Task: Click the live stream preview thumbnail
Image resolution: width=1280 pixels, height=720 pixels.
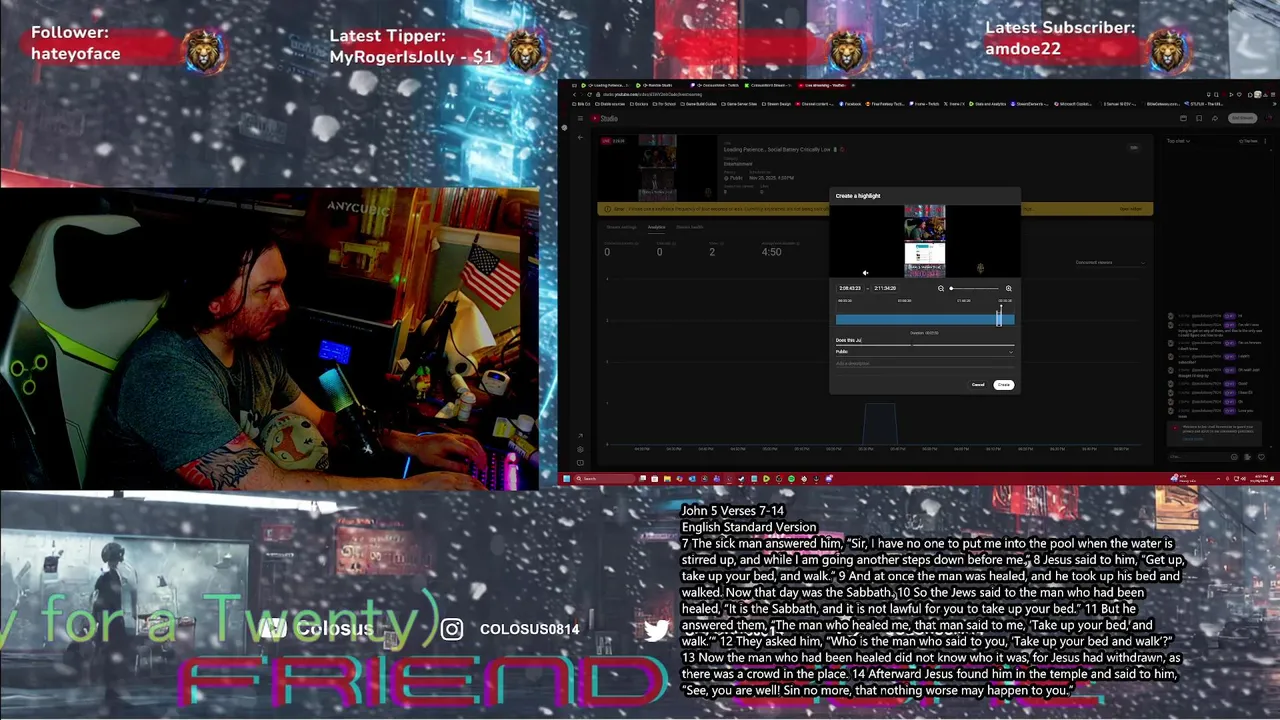Action: coord(657,167)
